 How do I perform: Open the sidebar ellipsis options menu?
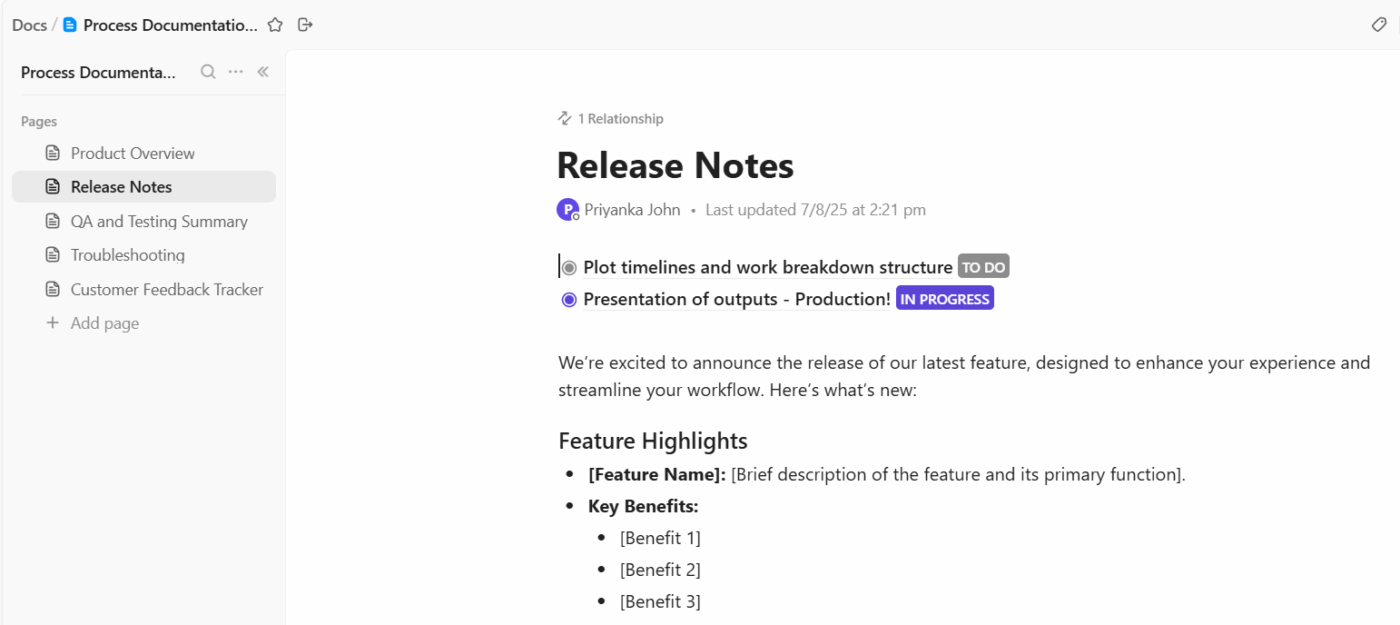(x=235, y=71)
